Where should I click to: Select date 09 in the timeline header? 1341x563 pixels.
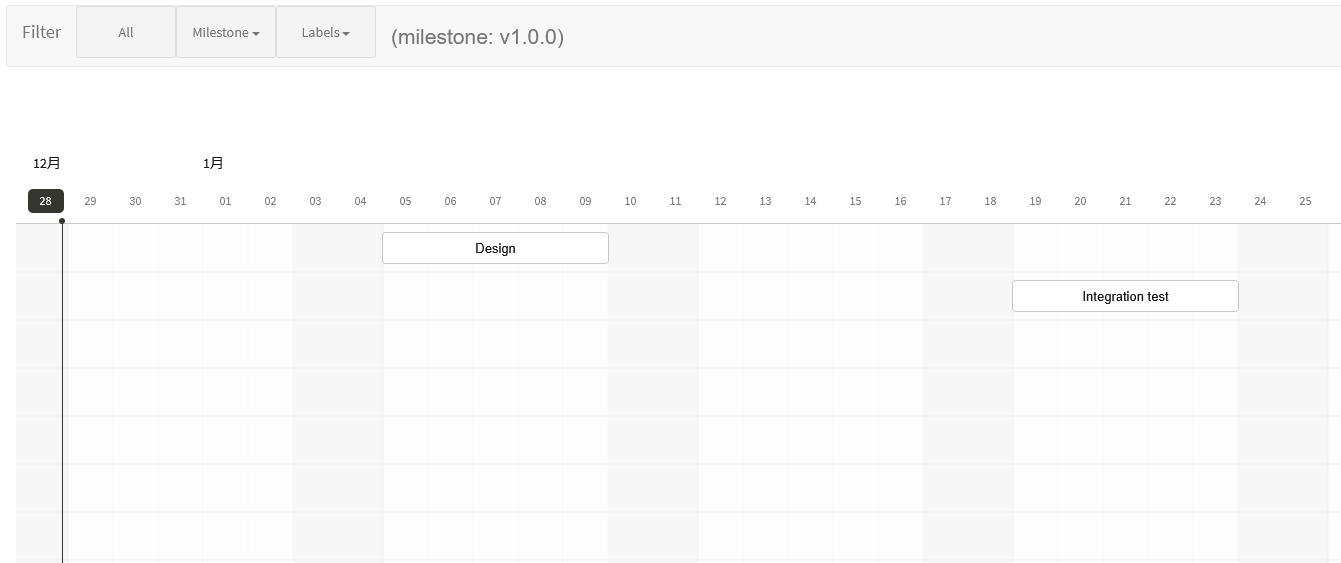585,201
